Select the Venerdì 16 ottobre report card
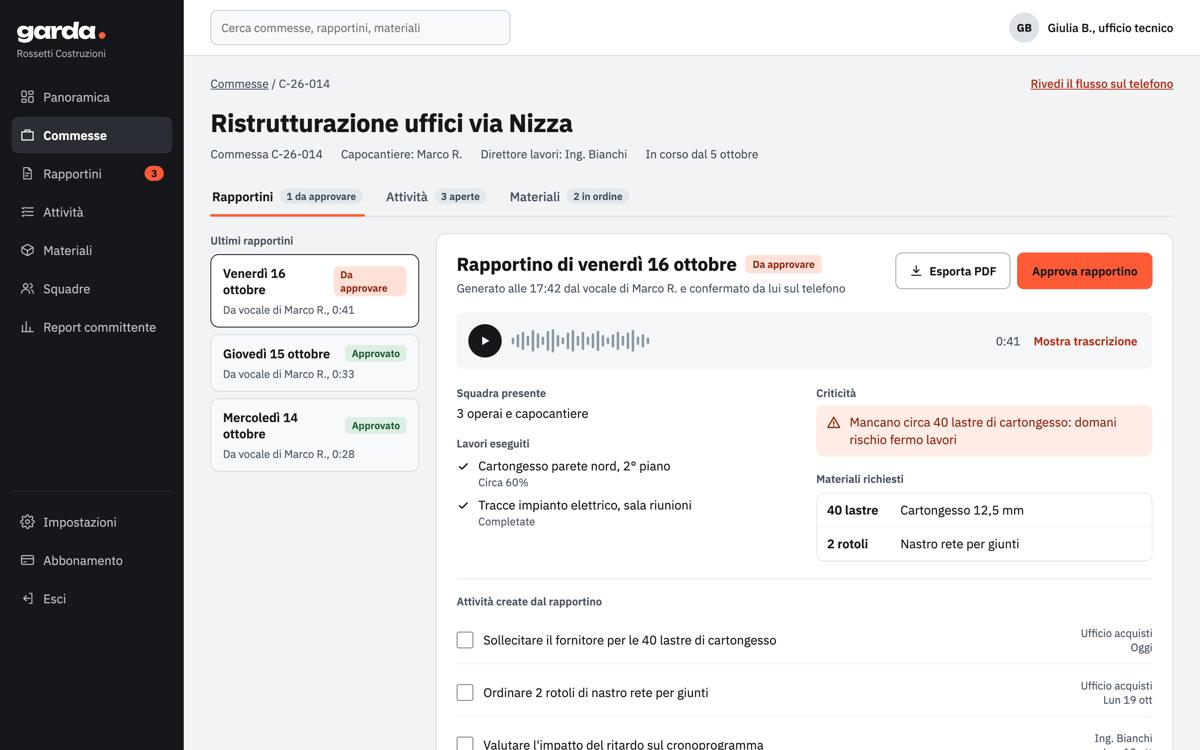 (x=315, y=291)
